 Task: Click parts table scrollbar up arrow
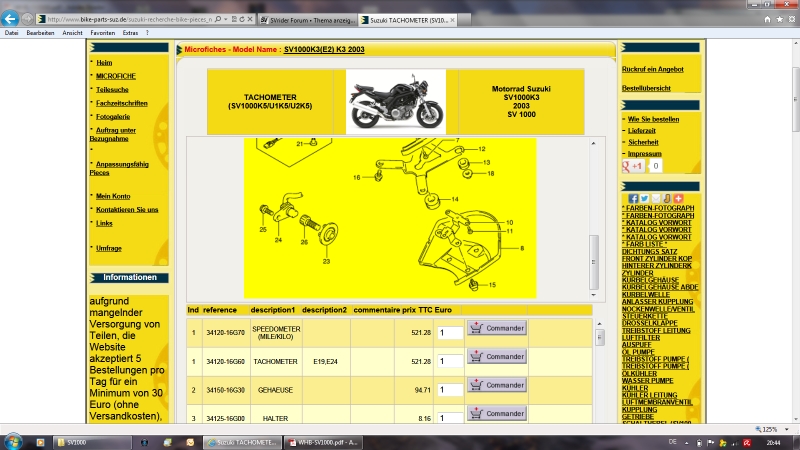599,324
